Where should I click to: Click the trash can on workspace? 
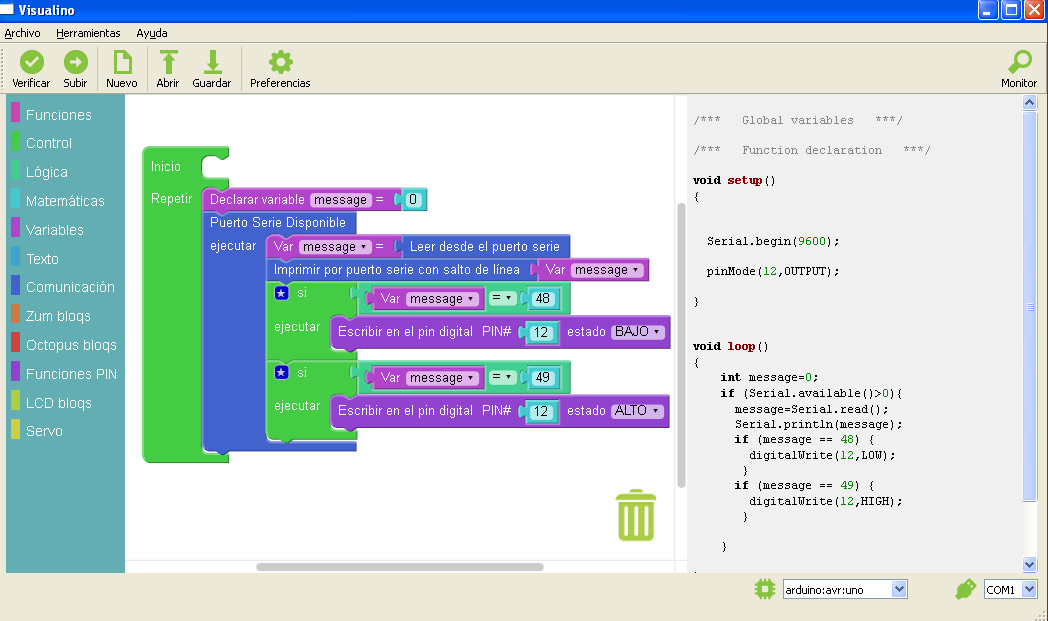(636, 515)
